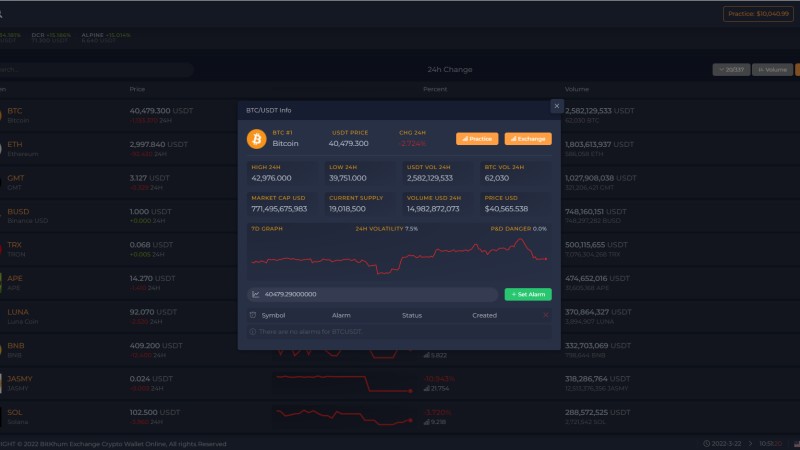Click the Market Cap USD value

pyautogui.click(x=279, y=209)
